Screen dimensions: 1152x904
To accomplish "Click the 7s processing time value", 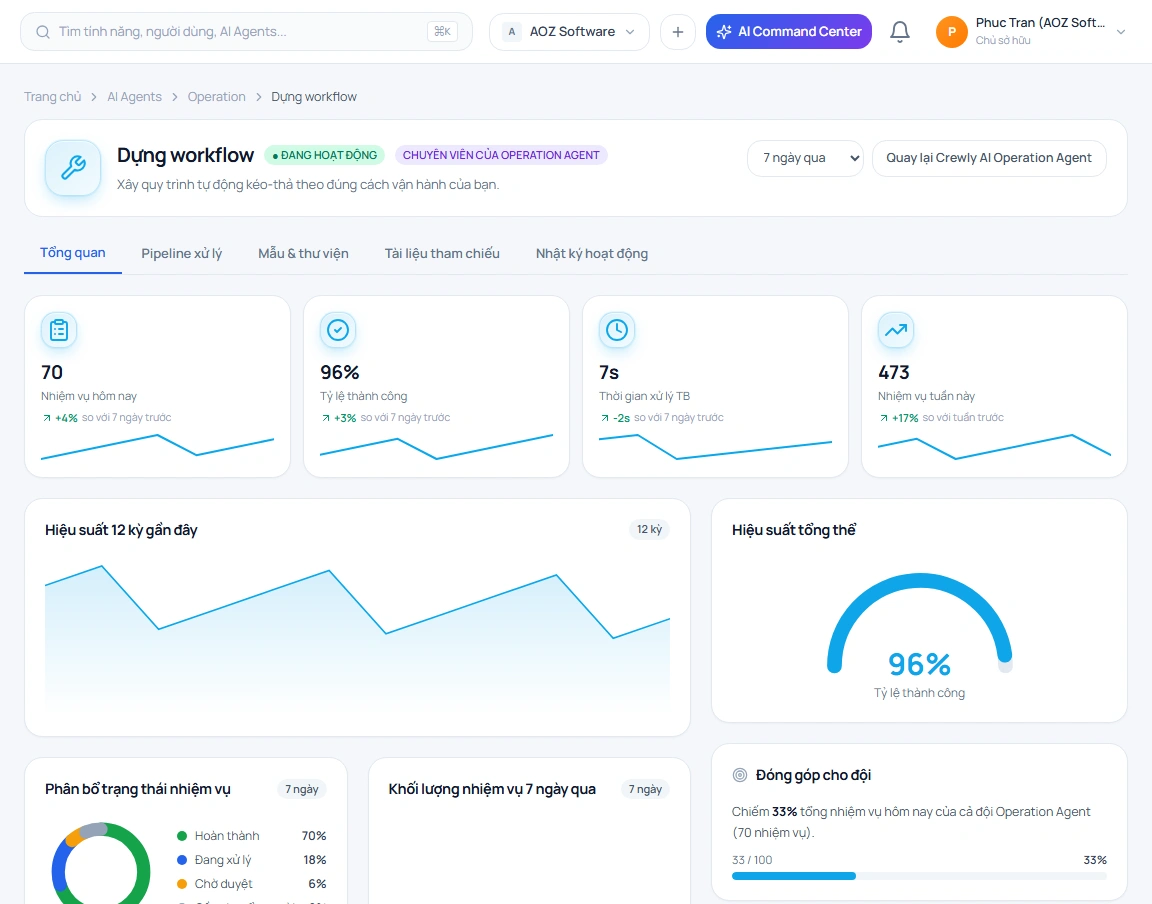I will click(609, 373).
